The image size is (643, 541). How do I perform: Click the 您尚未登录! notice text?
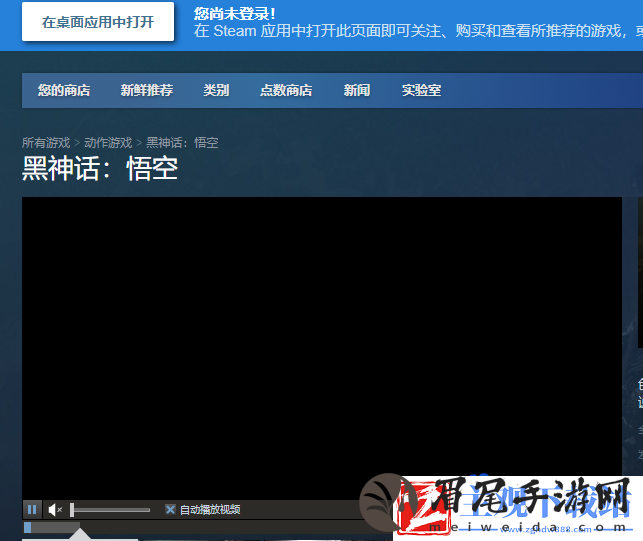point(235,14)
